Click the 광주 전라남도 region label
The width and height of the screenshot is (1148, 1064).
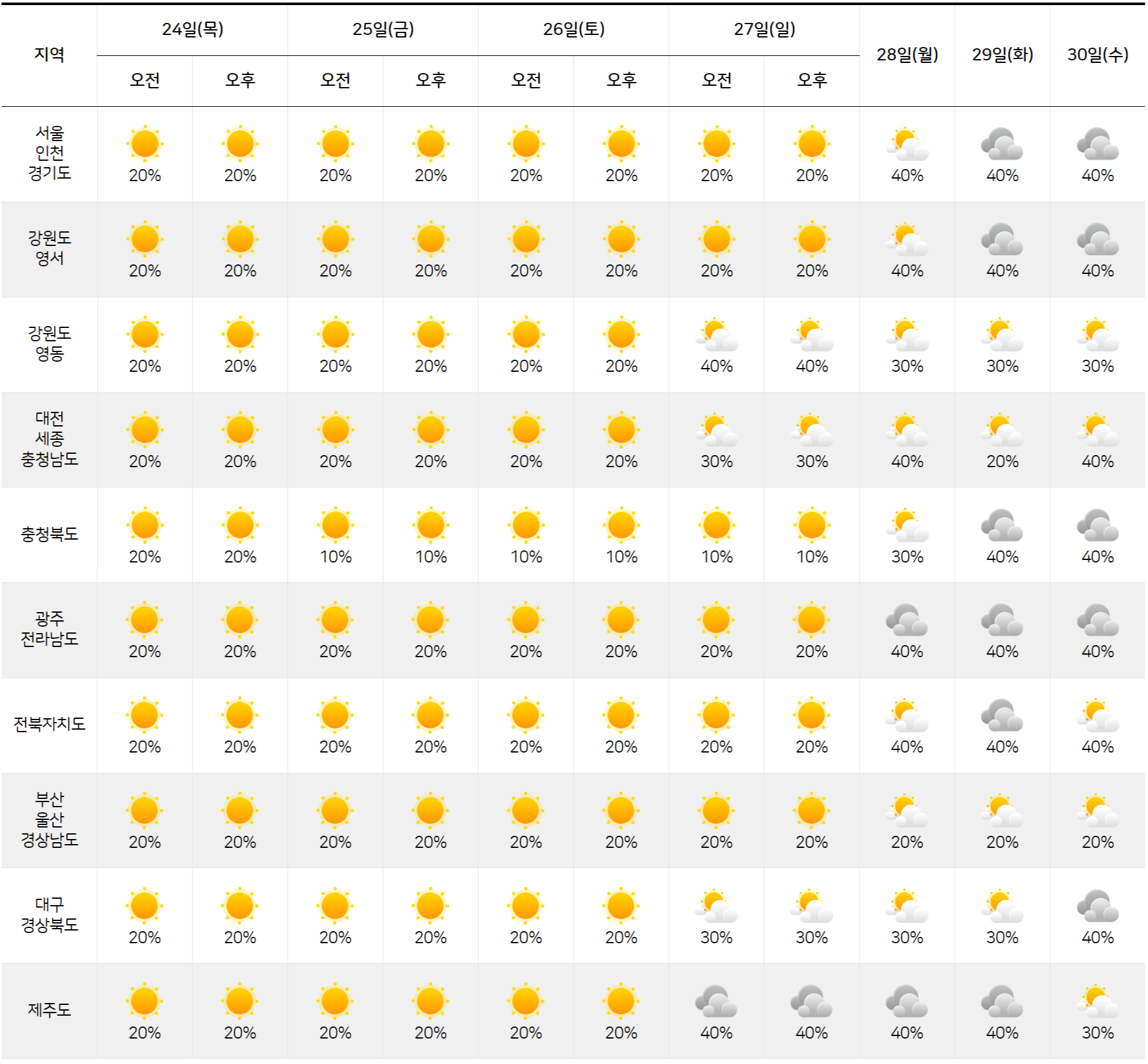[50, 629]
